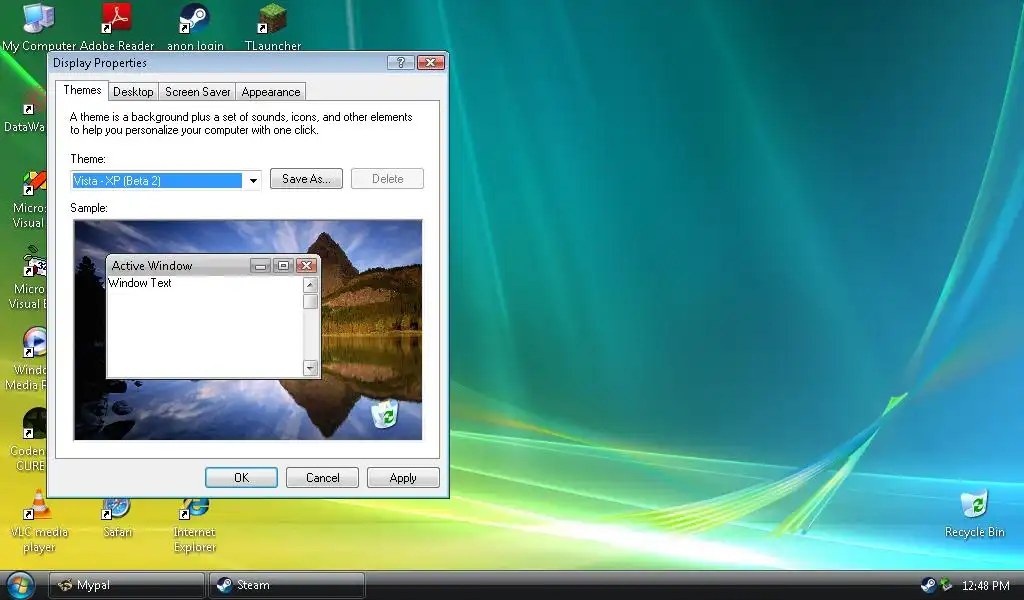Viewport: 1024px width, 600px height.
Task: Open the My Computer desktop icon
Action: click(x=39, y=26)
